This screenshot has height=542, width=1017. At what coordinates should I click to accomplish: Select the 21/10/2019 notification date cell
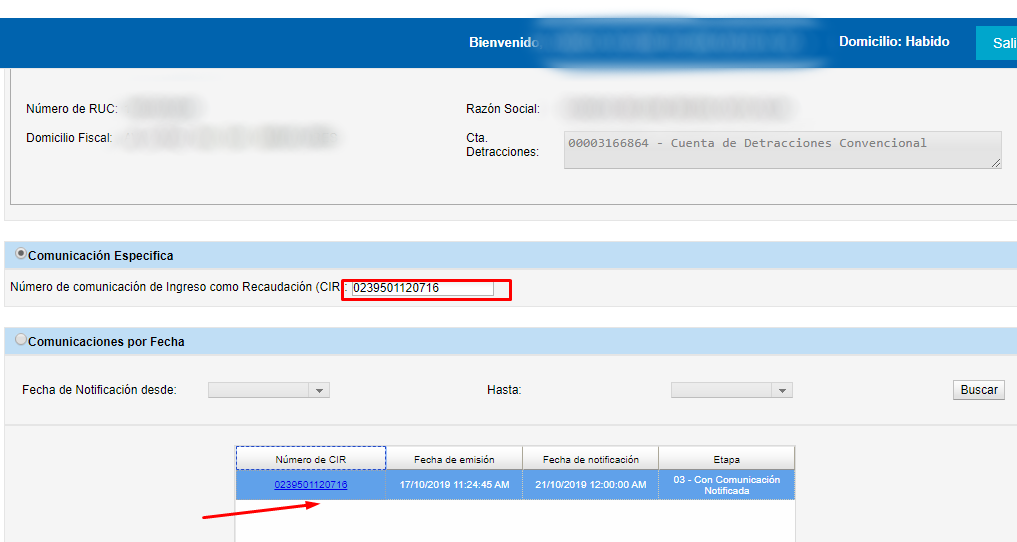(590, 485)
